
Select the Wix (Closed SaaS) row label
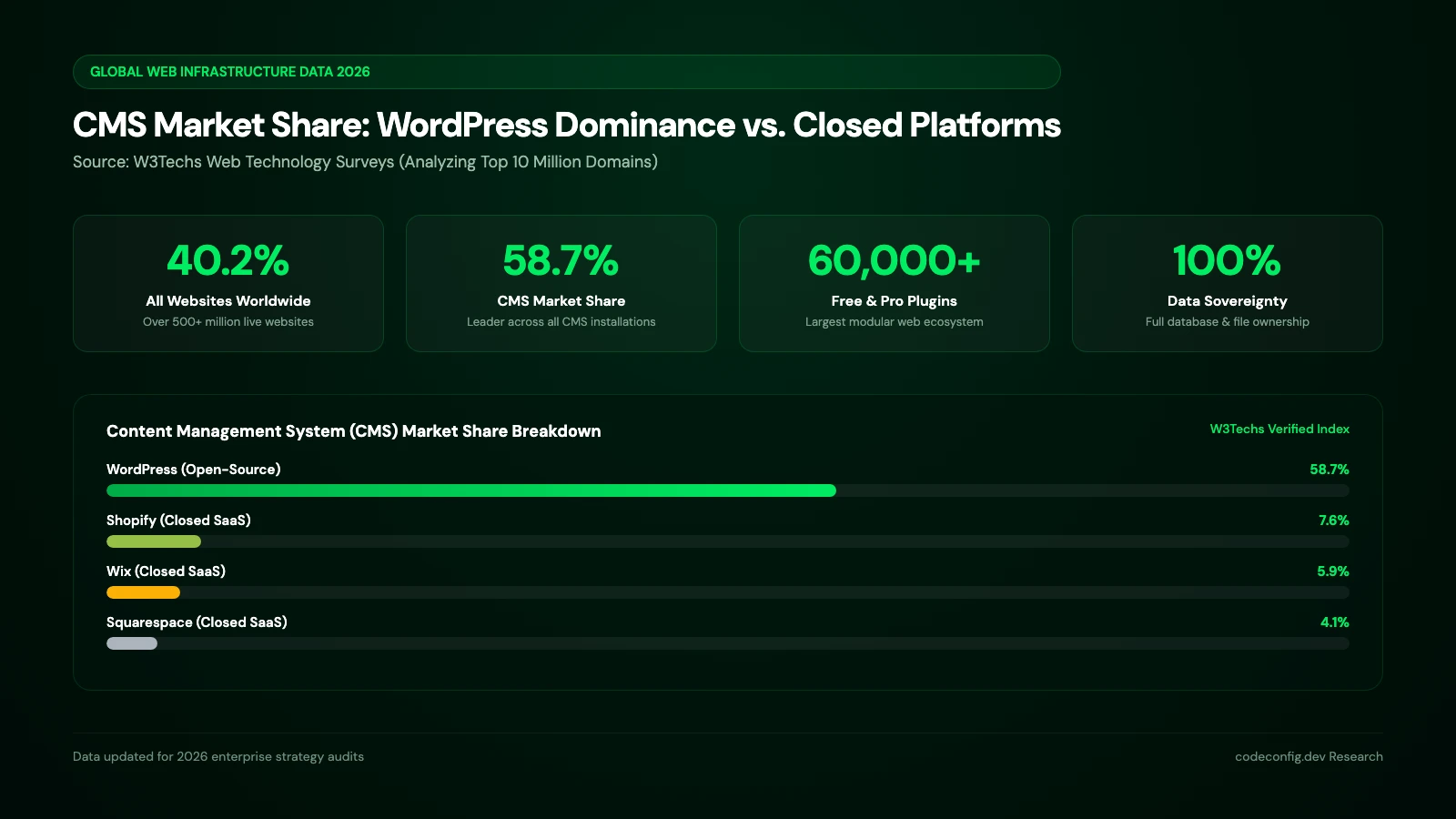166,571
